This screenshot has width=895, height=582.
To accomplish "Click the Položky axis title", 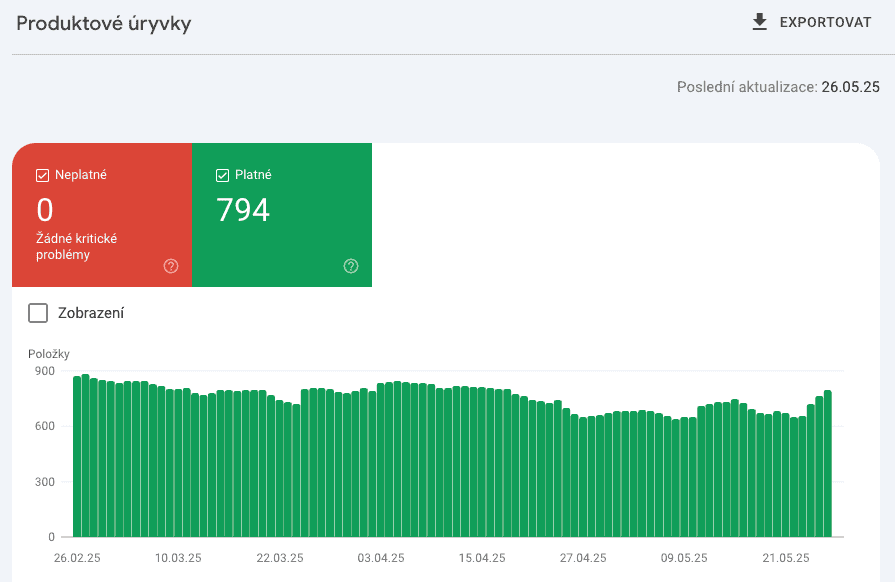I will (49, 354).
